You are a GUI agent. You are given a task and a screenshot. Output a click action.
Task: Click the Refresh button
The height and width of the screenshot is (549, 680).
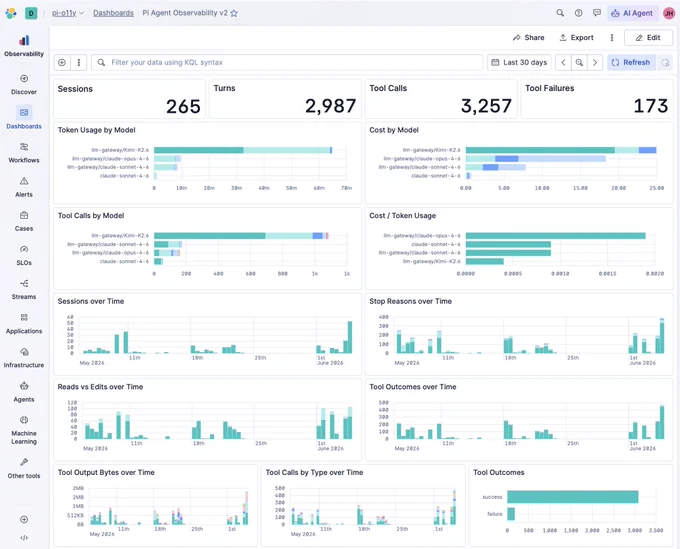pyautogui.click(x=631, y=62)
